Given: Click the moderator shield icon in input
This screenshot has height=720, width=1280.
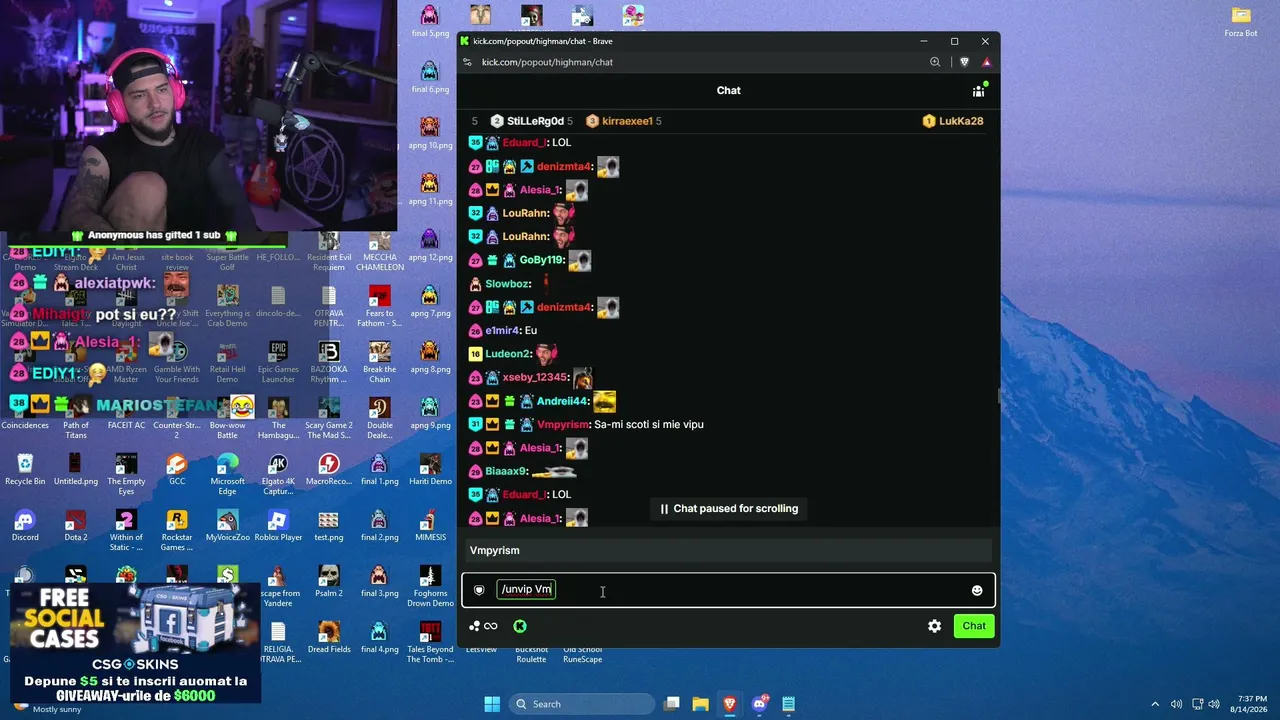Looking at the screenshot, I should [x=479, y=590].
